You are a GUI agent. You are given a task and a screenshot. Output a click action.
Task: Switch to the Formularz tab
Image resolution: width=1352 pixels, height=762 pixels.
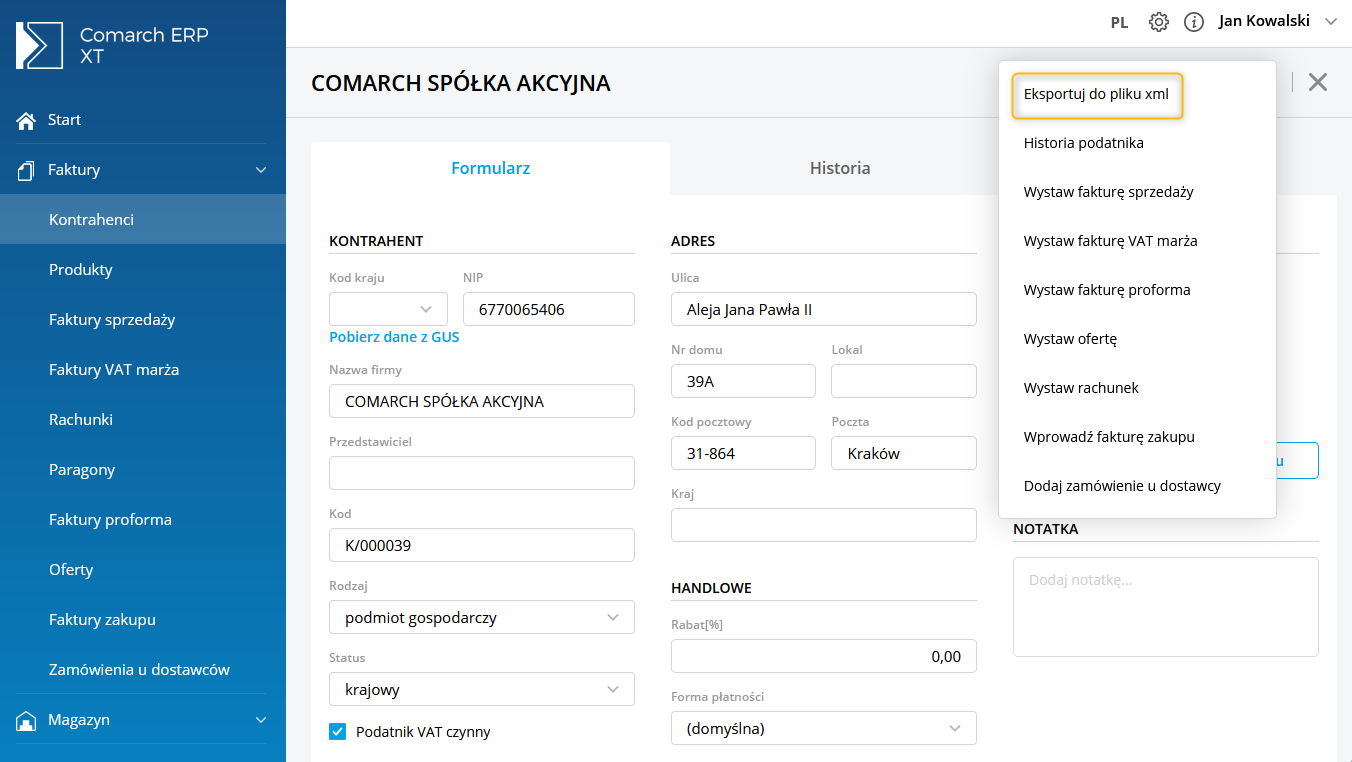pyautogui.click(x=490, y=168)
